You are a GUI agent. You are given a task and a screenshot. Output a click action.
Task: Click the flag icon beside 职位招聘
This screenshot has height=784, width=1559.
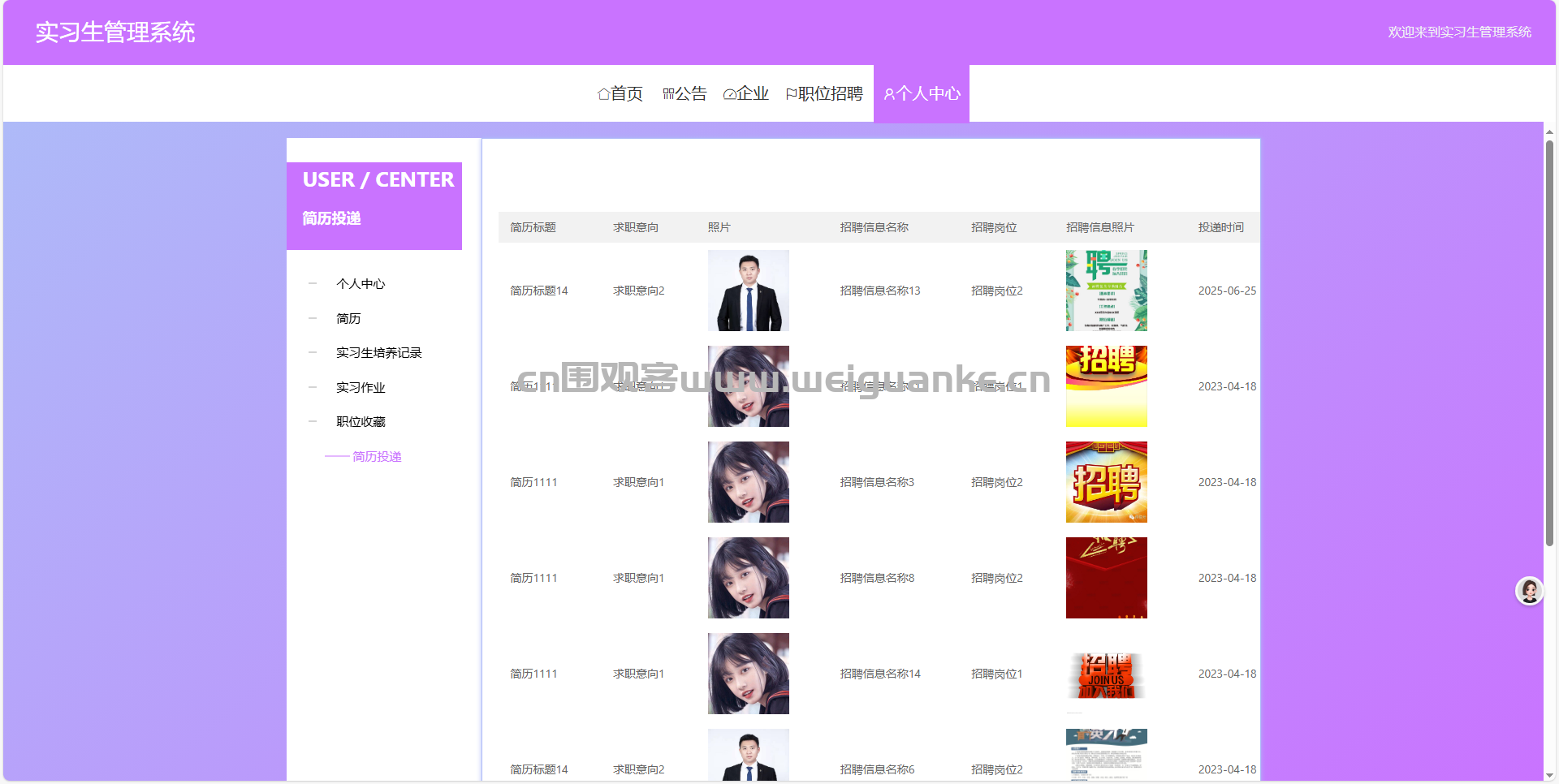coord(791,94)
